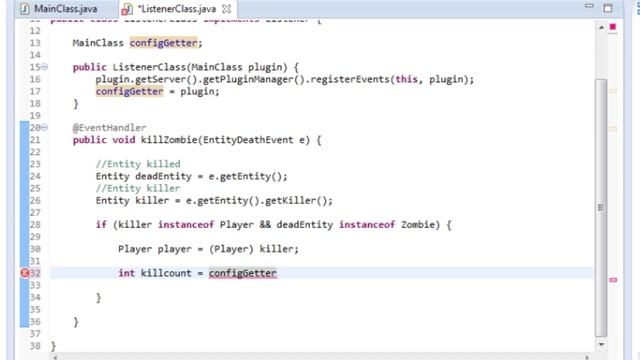Click the Zombie type on line 28
Image resolution: width=640 pixels, height=360 pixels.
click(418, 224)
